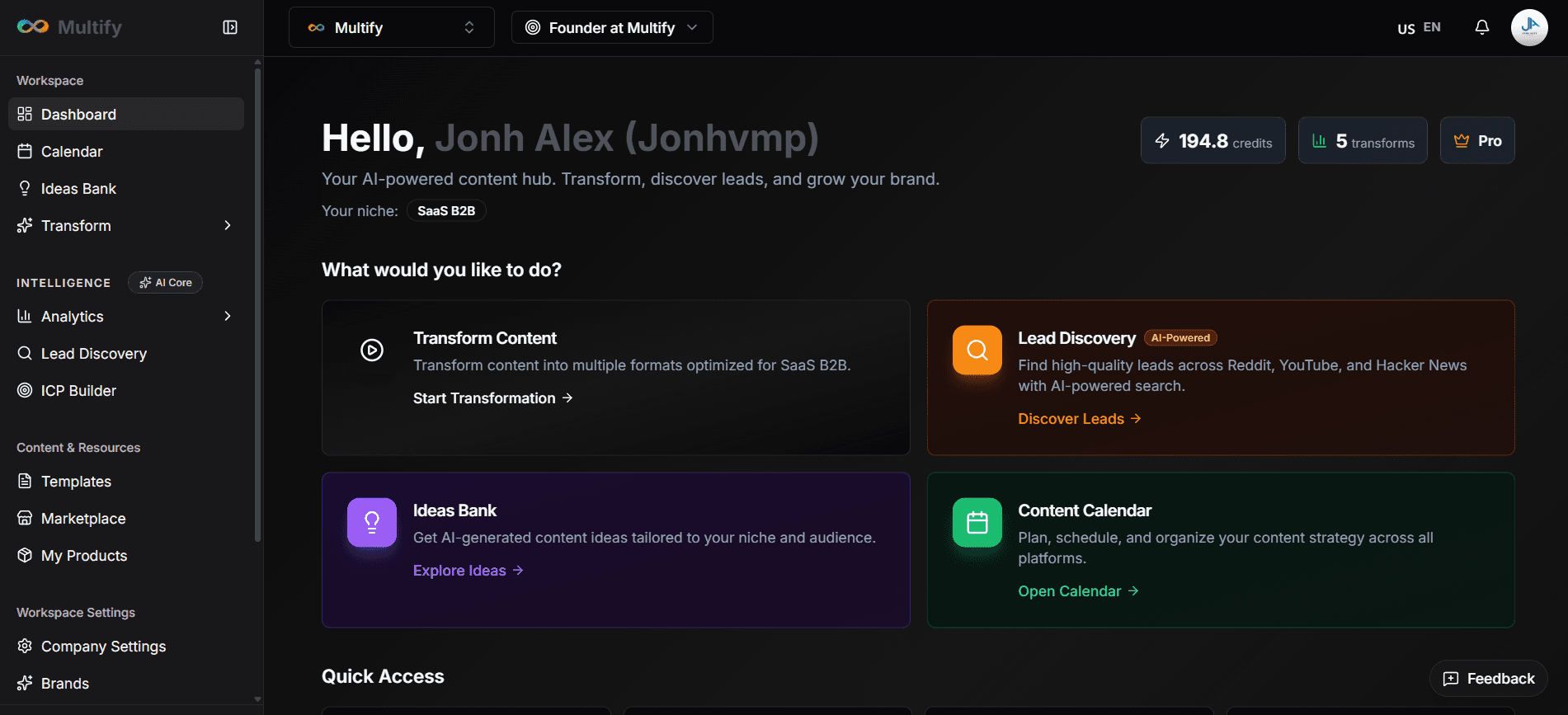Screen dimensions: 1568x715
Task: Go to Dashboard in sidebar
Action: point(126,114)
